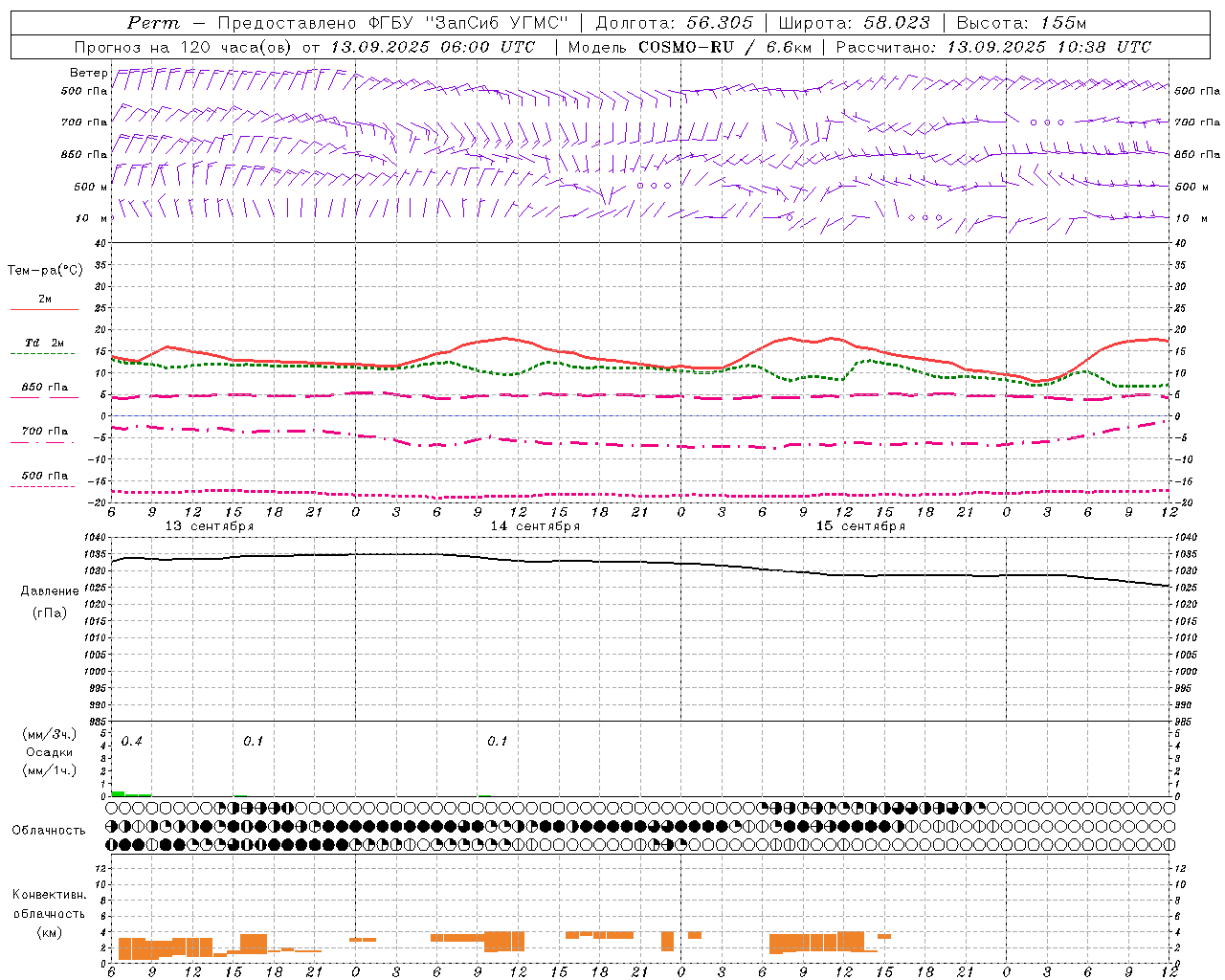Click the '(мм/1ч.)' precipitation unit label

point(50,769)
